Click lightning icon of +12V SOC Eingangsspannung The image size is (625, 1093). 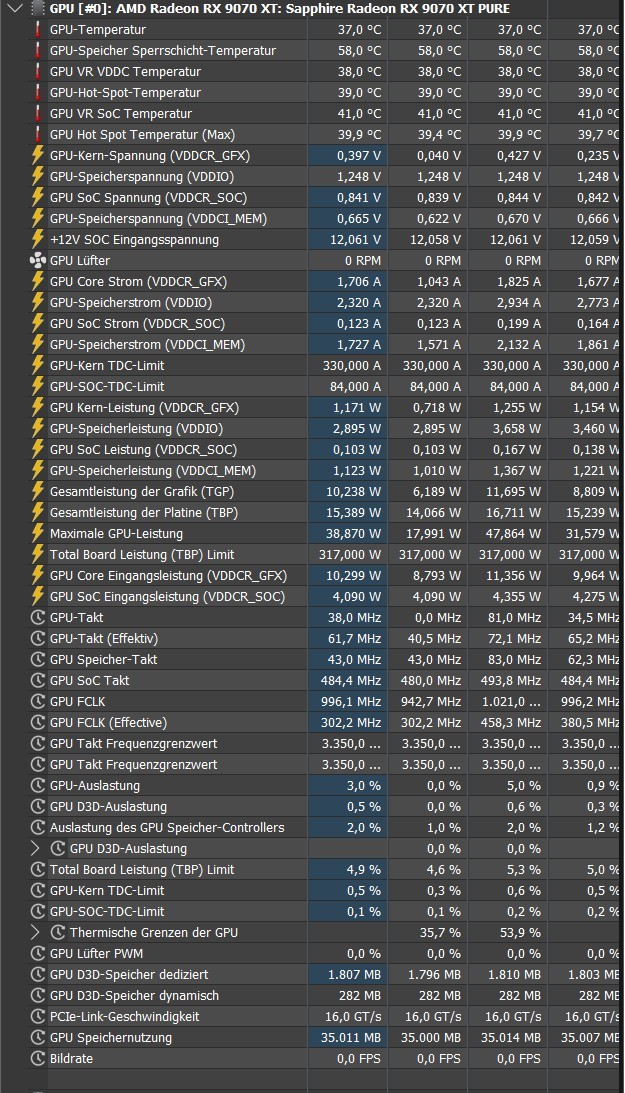[38, 239]
